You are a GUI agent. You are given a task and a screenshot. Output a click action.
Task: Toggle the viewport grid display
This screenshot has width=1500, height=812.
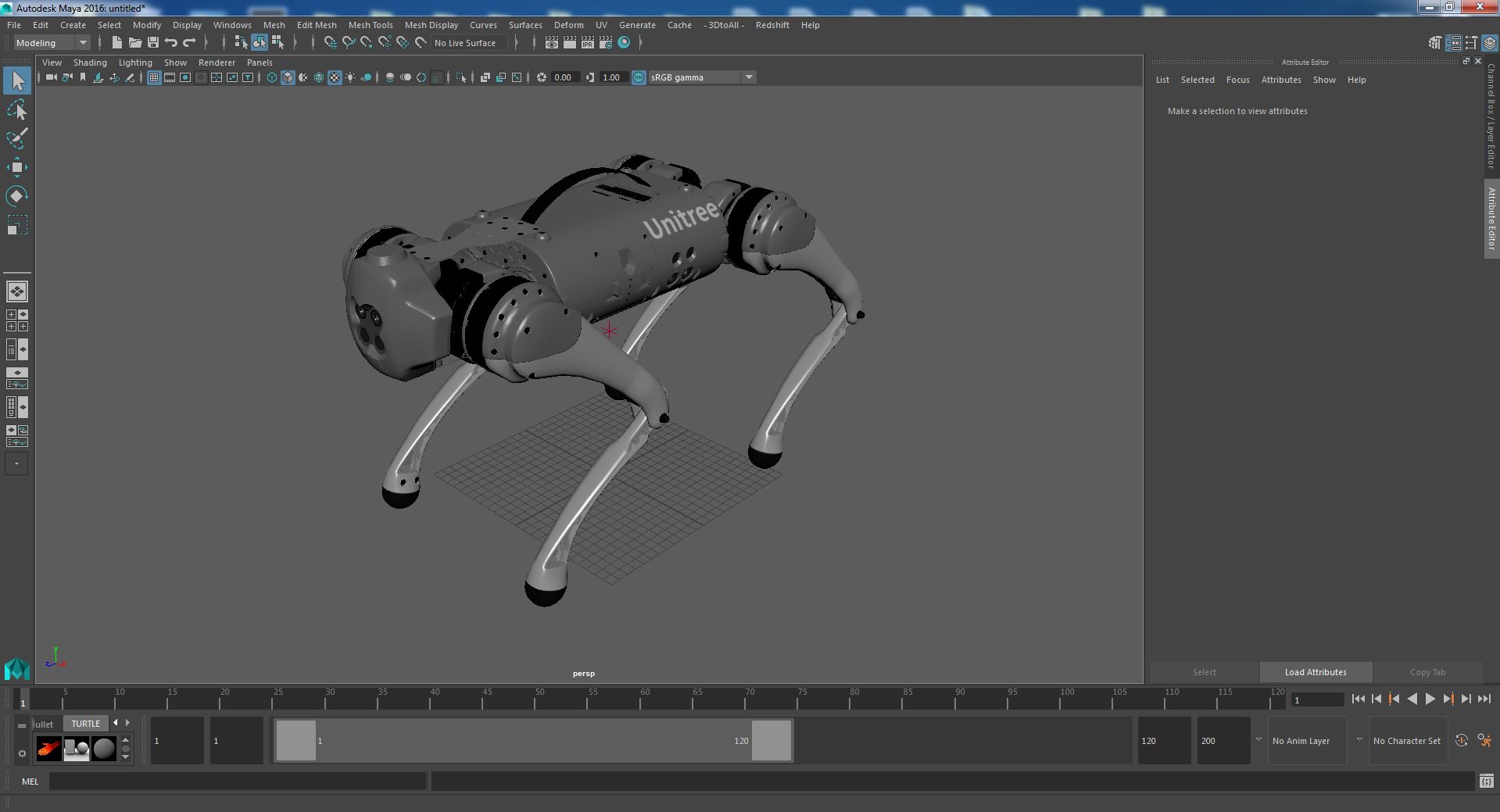[x=154, y=77]
